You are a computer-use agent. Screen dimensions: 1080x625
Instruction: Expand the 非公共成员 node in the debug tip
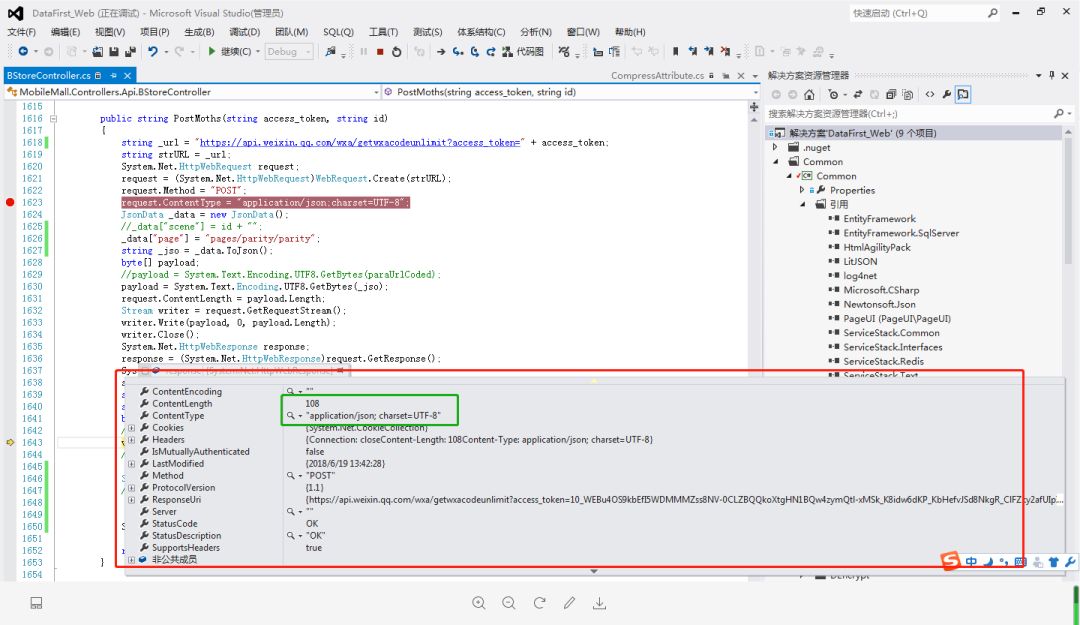click(132, 560)
